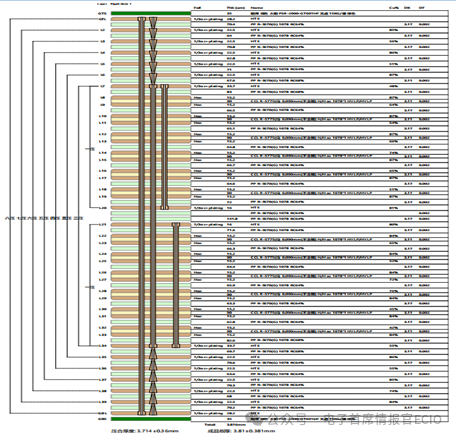Click the full-height through-hole via in the stackup
Viewport: 456px width, 438px height.
[142, 216]
